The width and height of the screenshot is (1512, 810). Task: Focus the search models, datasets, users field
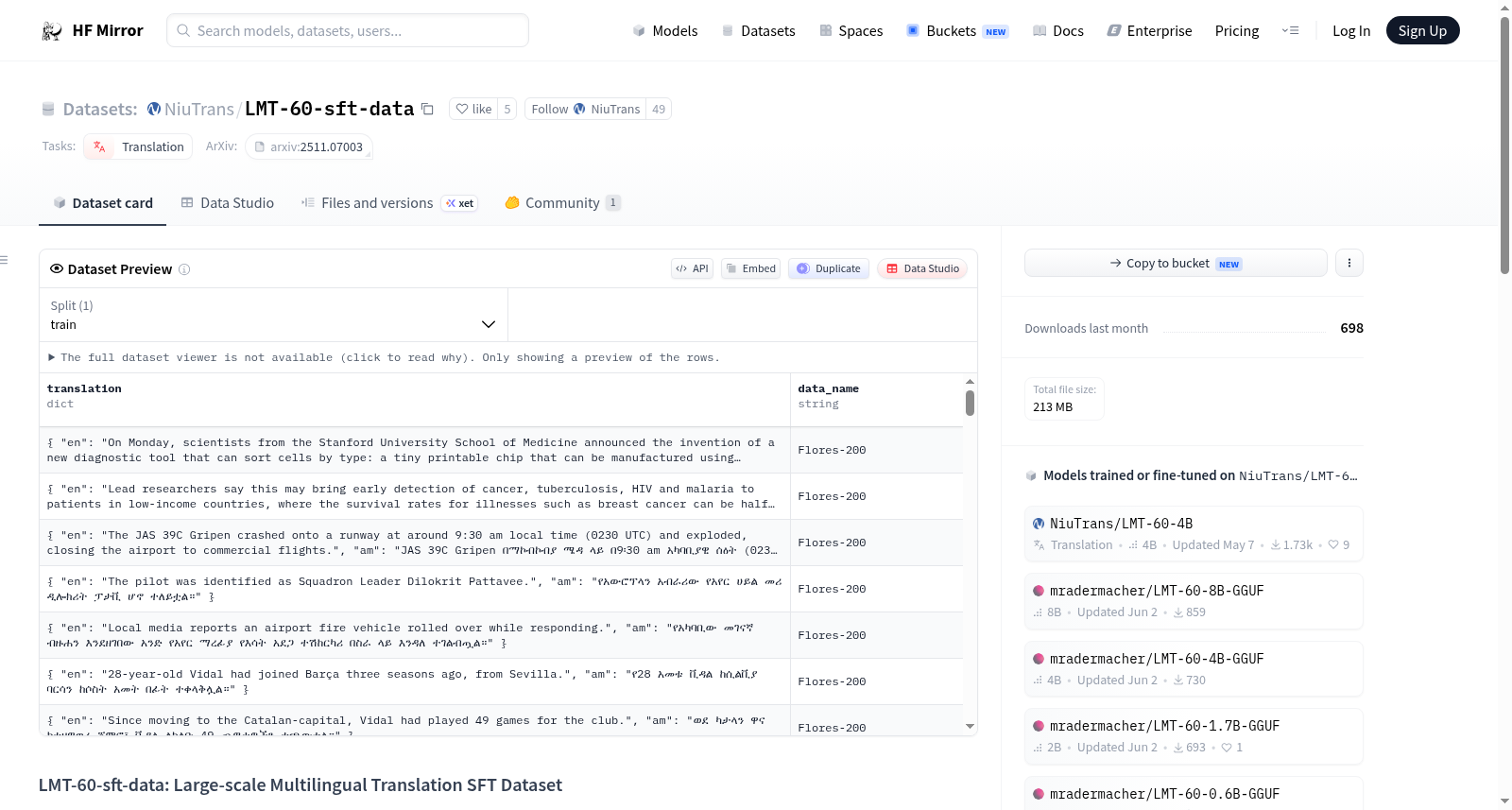pos(348,30)
